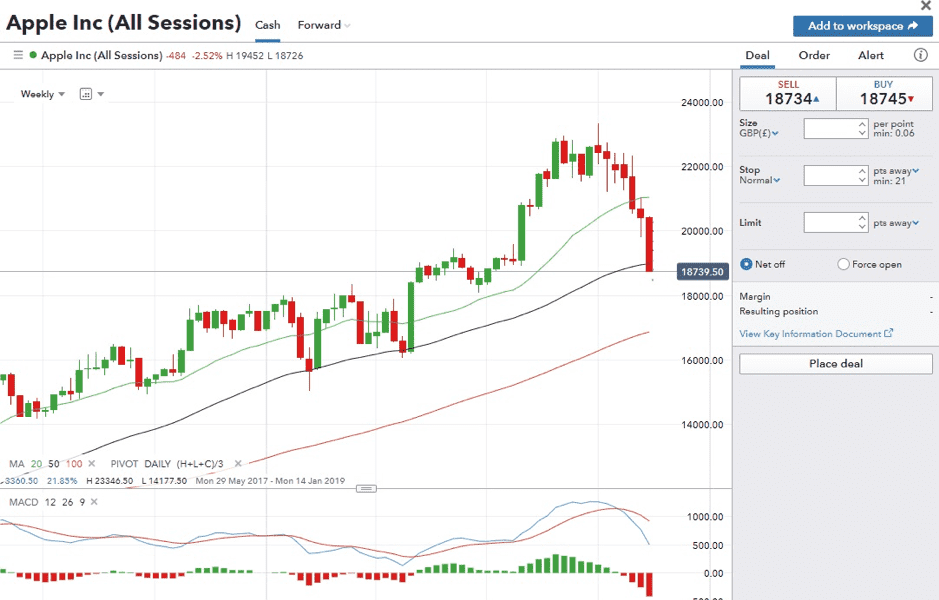Click the MACD indicator label
This screenshot has height=600, width=939.
[x=23, y=502]
